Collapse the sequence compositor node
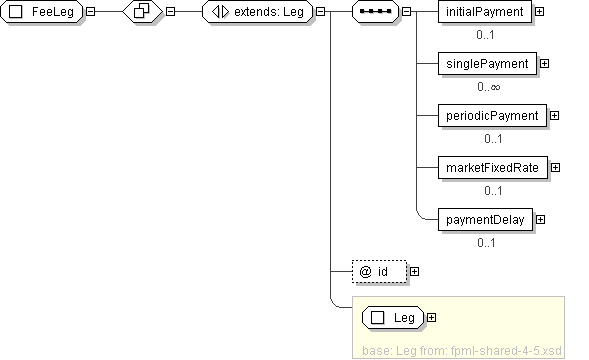 406,12
